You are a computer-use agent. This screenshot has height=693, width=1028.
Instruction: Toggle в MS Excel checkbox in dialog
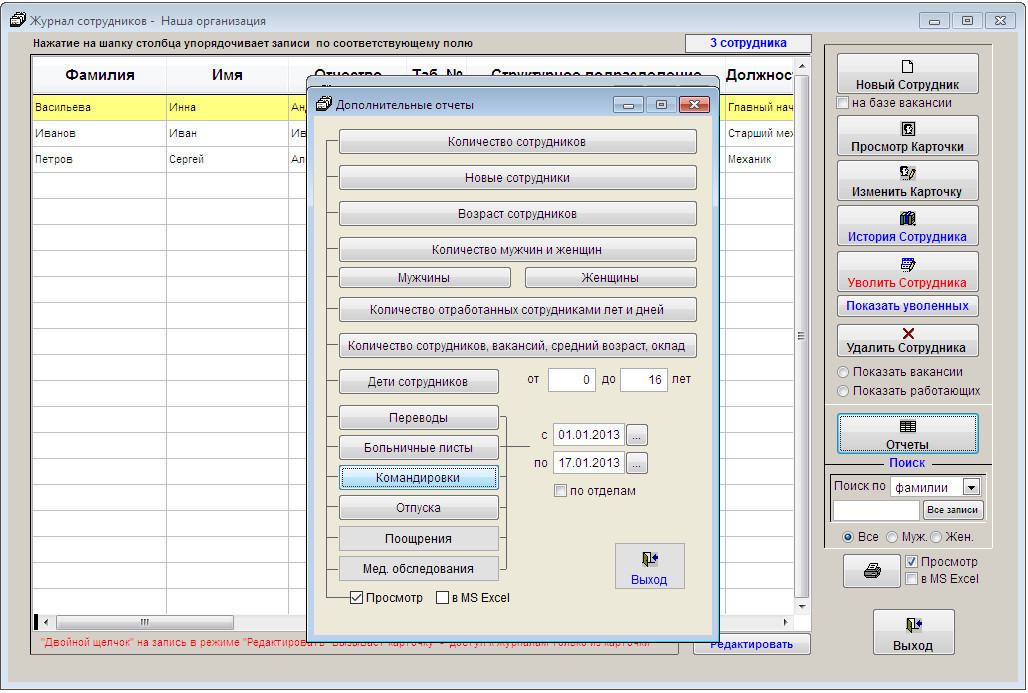[x=443, y=598]
